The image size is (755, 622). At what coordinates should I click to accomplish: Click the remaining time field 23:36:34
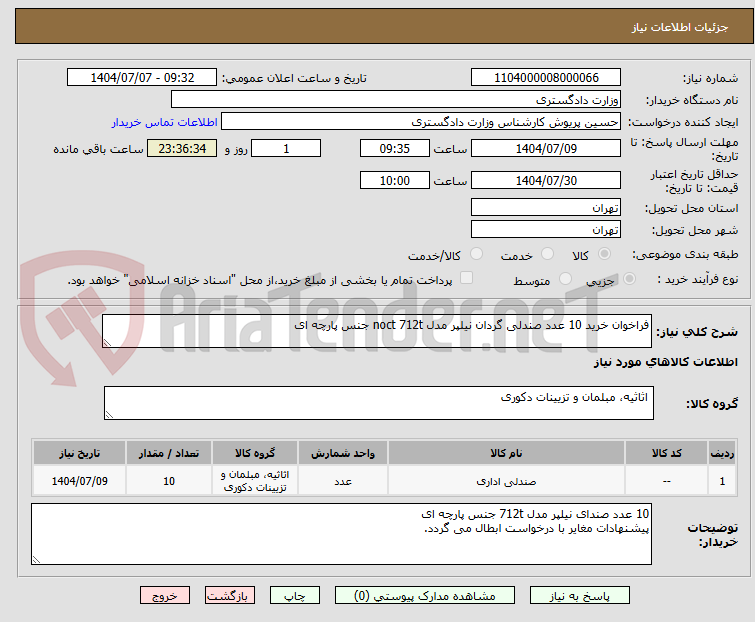click(182, 148)
